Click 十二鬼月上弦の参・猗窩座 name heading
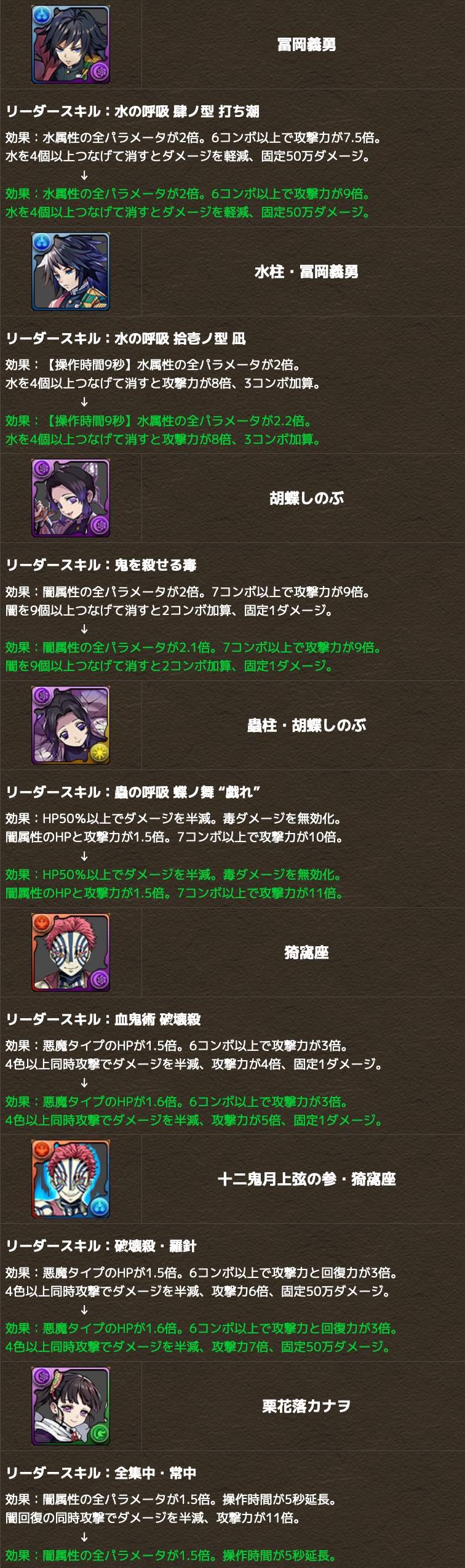This screenshot has width=465, height=1568. [x=306, y=1179]
